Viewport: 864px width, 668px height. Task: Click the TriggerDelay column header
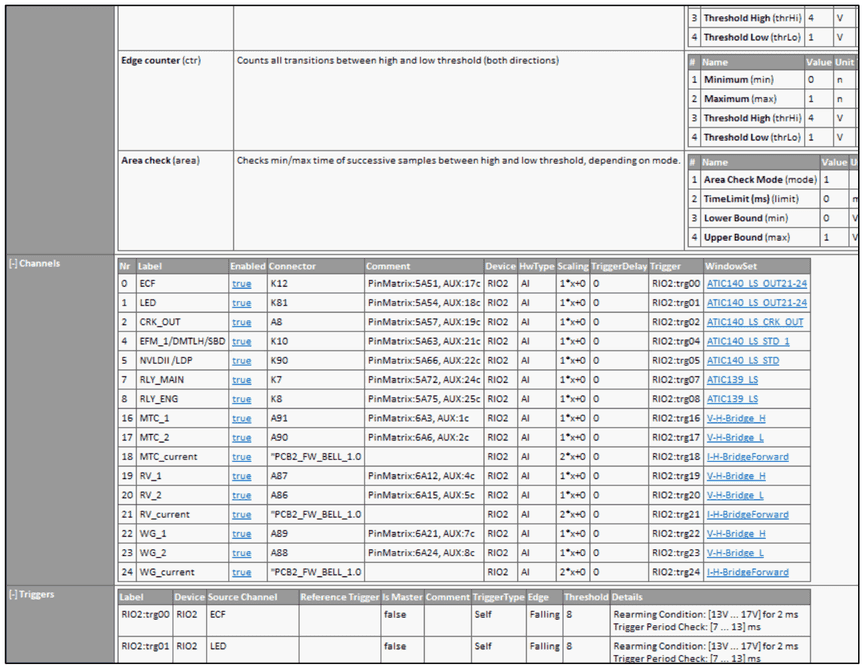[x=619, y=266]
